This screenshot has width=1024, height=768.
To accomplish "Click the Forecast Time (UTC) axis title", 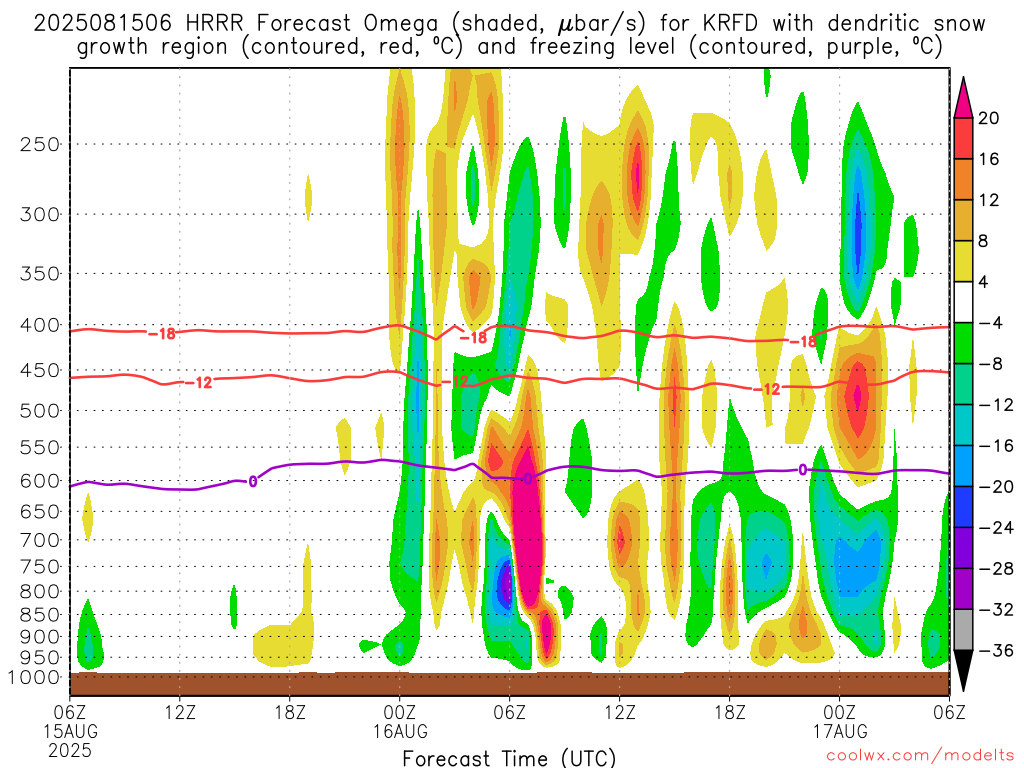I will tap(509, 758).
